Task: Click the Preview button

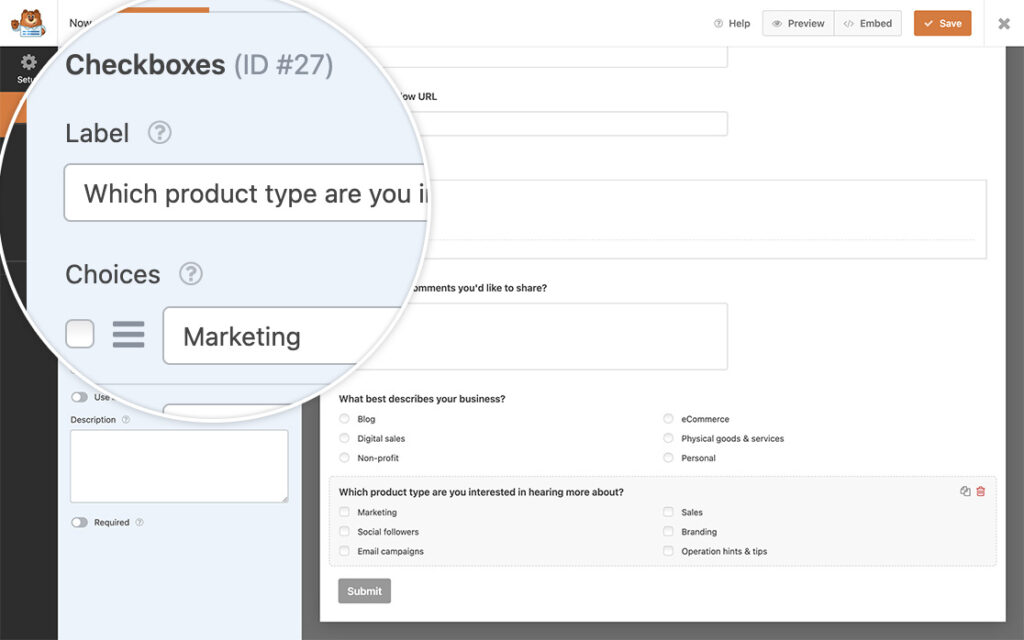Action: tap(798, 24)
